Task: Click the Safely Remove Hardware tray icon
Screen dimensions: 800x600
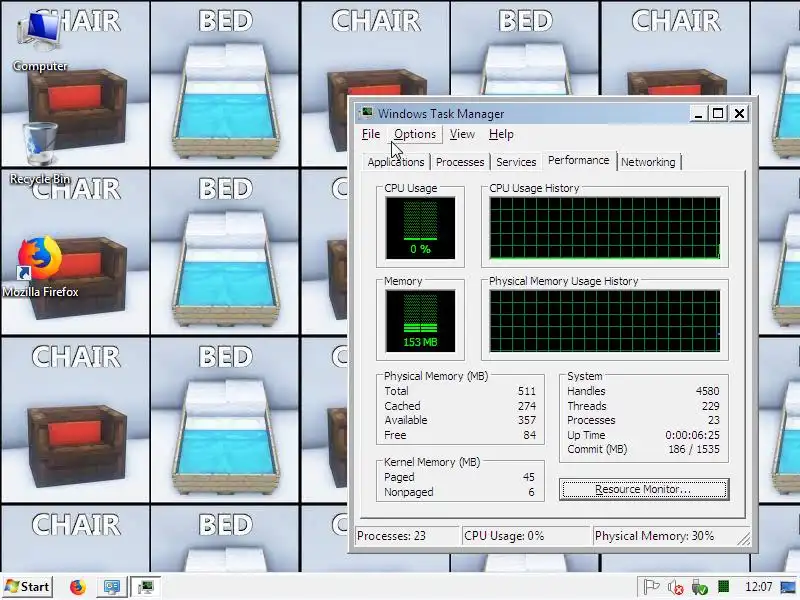Action: click(699, 587)
